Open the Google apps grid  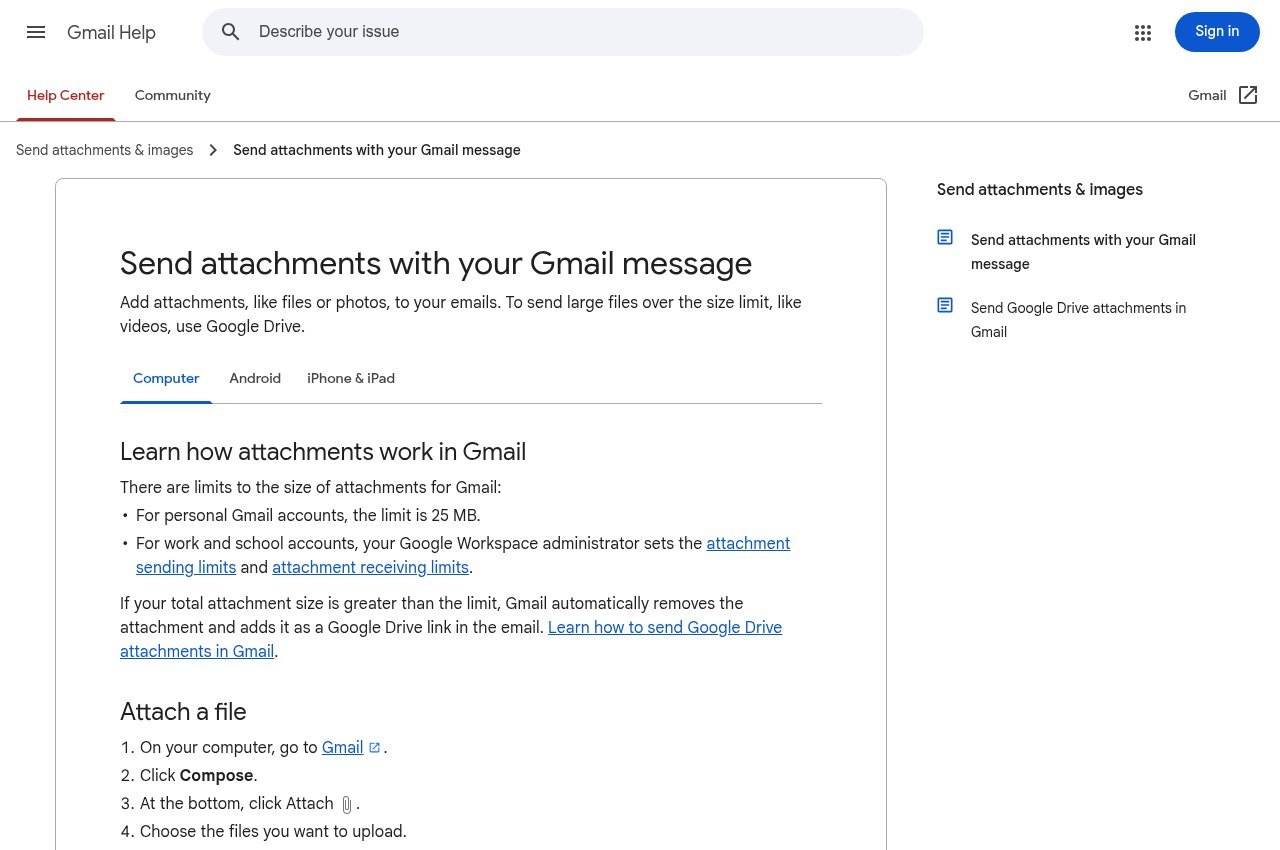(x=1143, y=32)
